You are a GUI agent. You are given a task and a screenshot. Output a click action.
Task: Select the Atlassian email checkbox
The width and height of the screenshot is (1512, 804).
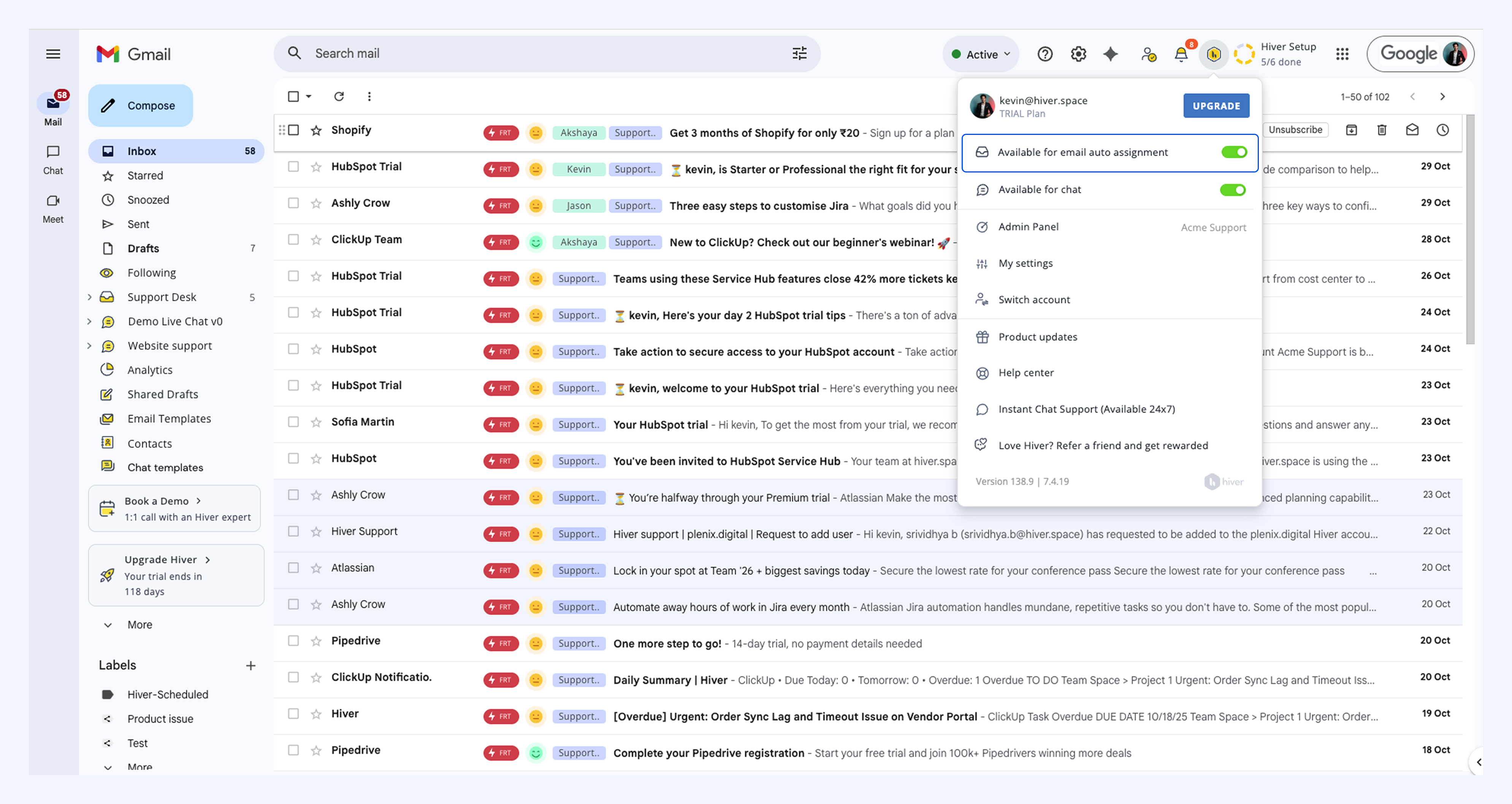[x=293, y=568]
